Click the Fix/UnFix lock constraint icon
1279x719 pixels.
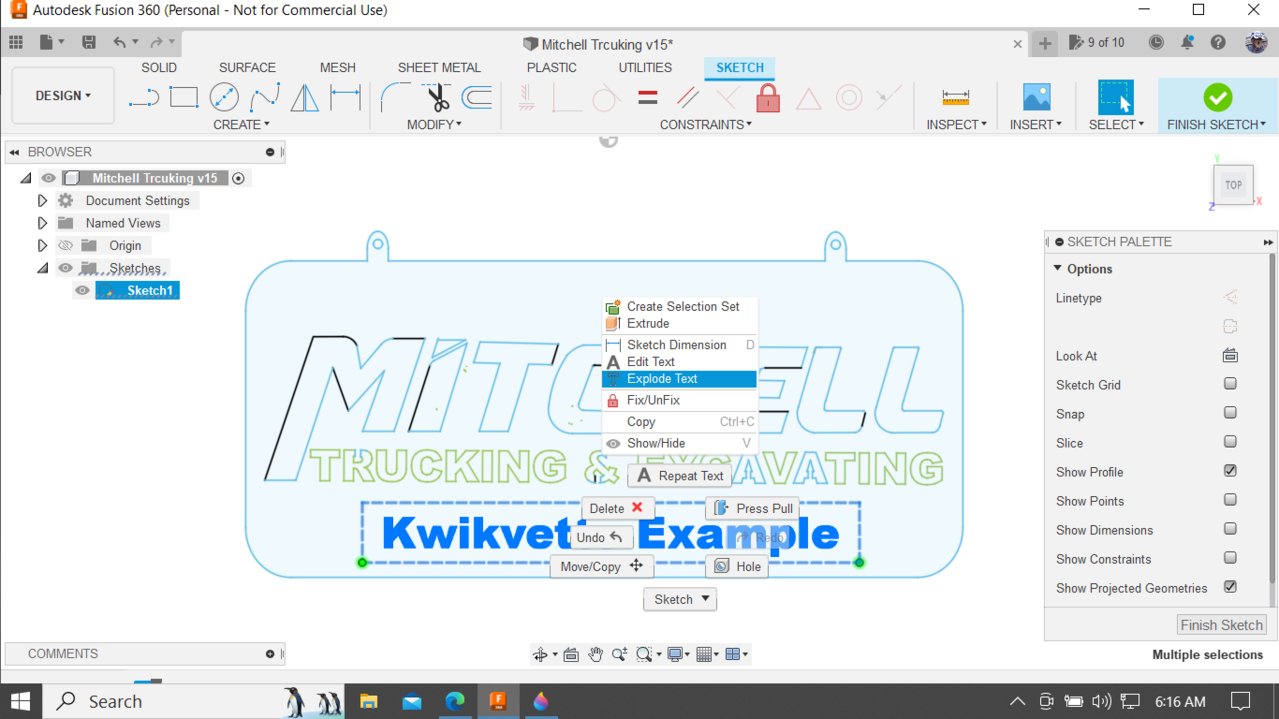[768, 97]
